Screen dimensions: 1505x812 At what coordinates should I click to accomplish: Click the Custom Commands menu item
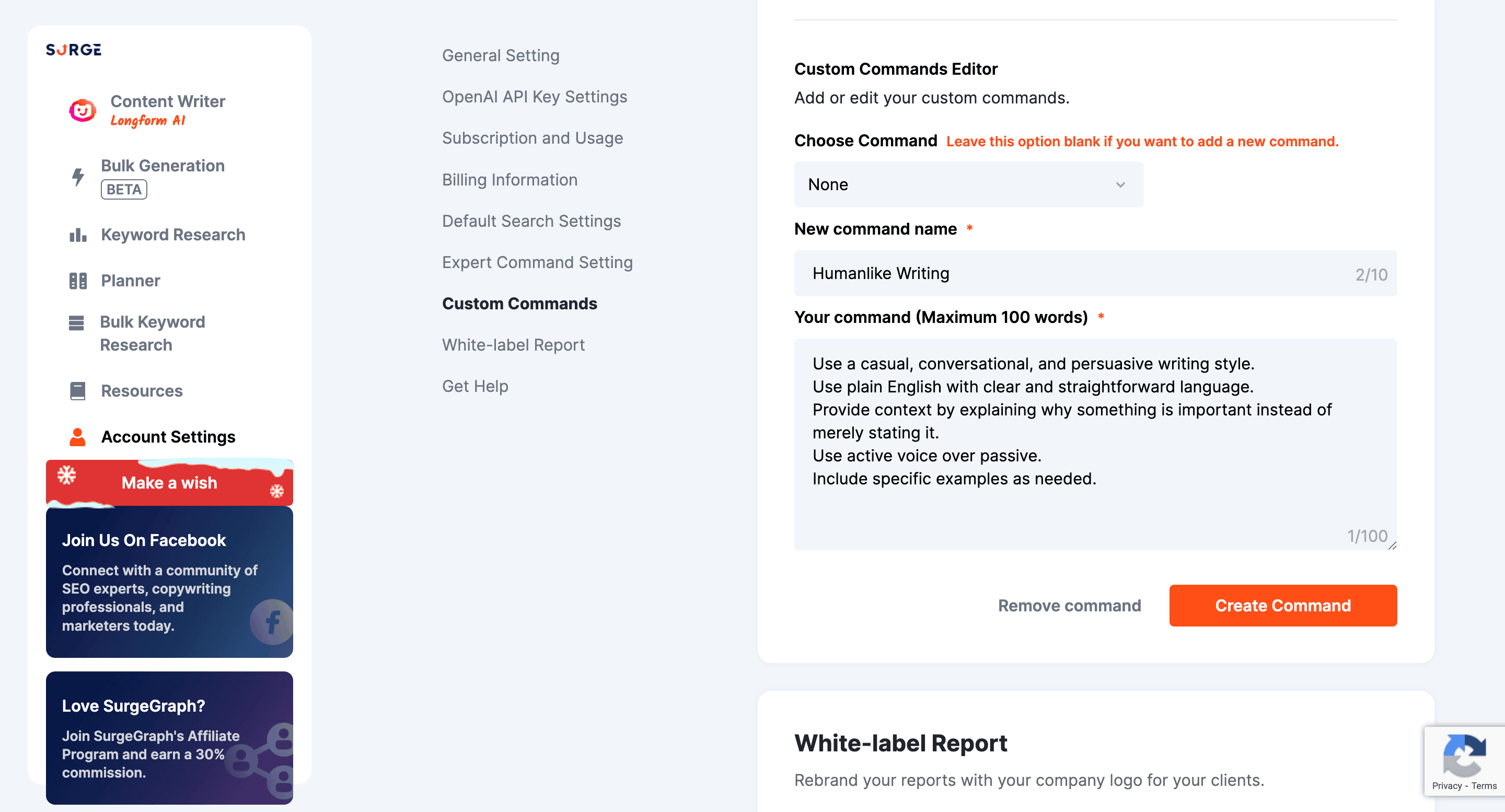[x=520, y=303]
